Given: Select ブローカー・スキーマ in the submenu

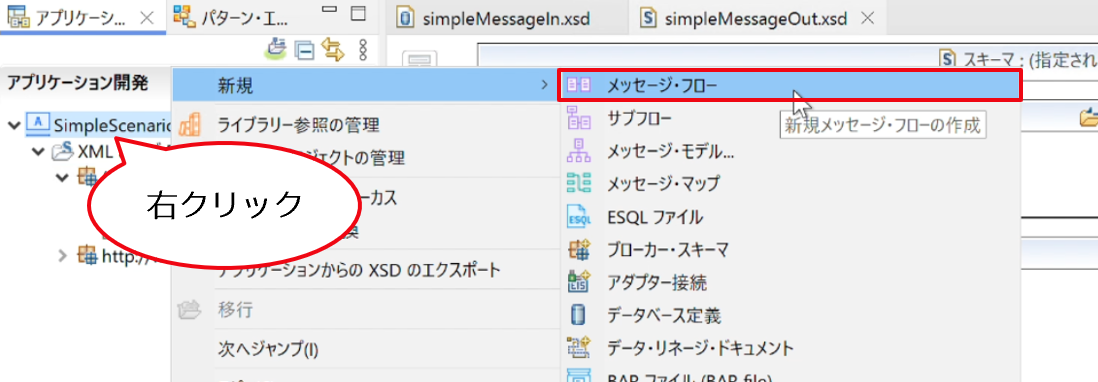Looking at the screenshot, I should pyautogui.click(x=668, y=250).
